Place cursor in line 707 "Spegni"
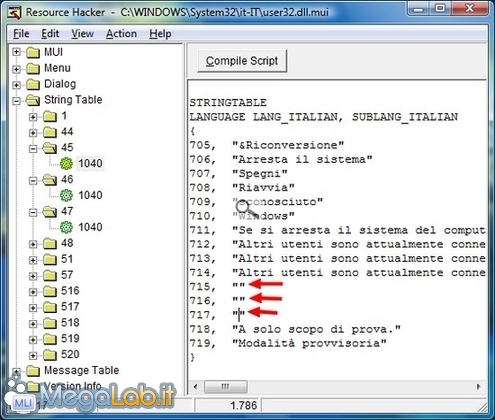The image size is (495, 420). tap(260, 174)
